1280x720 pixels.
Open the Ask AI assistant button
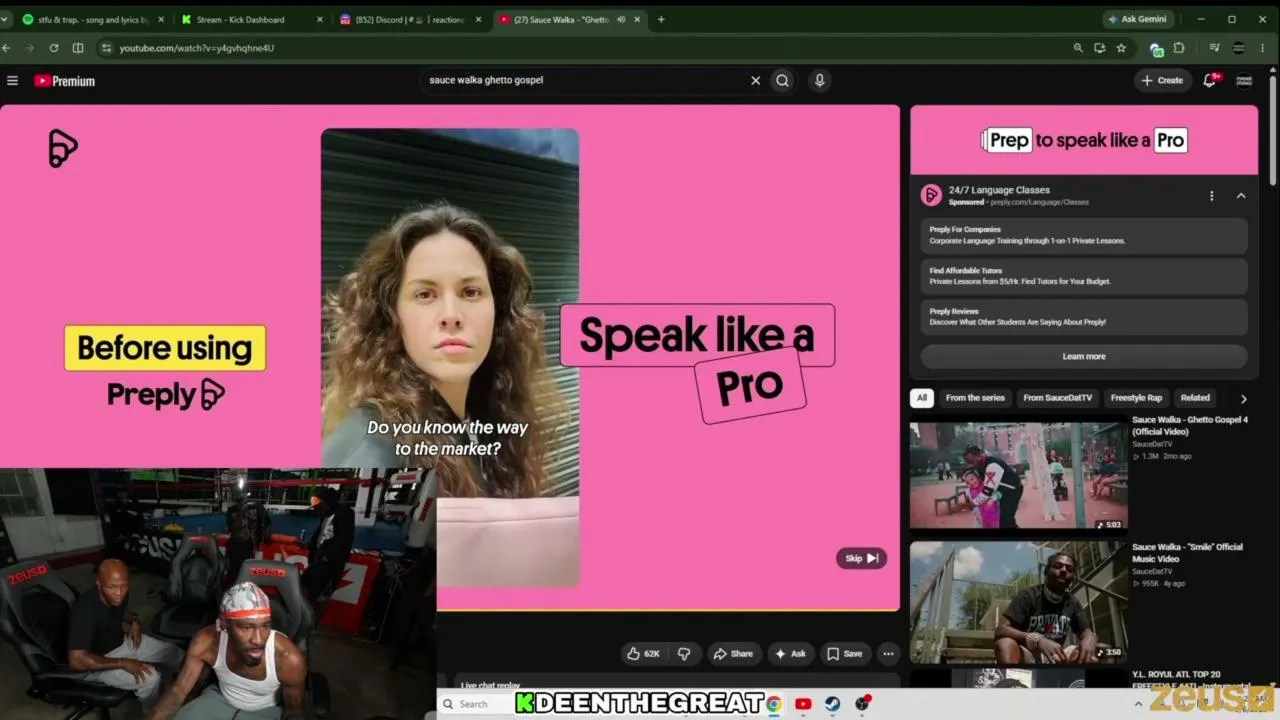(x=790, y=654)
